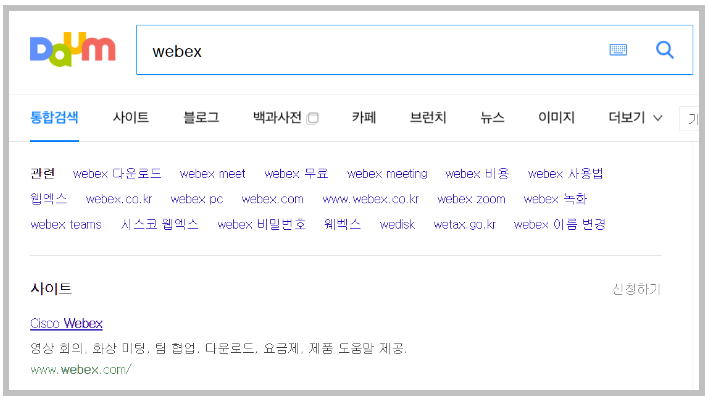Click the related search webex 이름 변경
The width and height of the screenshot is (705, 402).
tap(560, 224)
